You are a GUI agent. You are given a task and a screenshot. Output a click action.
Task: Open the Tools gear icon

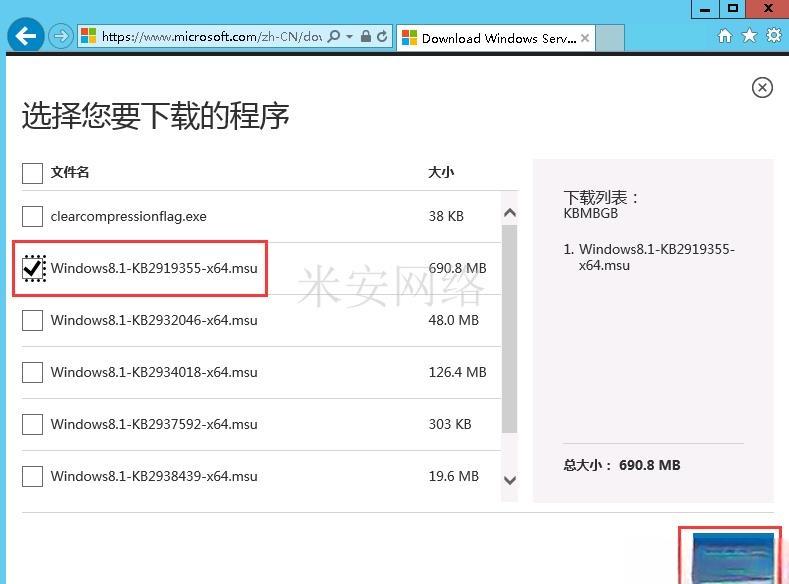coord(774,36)
